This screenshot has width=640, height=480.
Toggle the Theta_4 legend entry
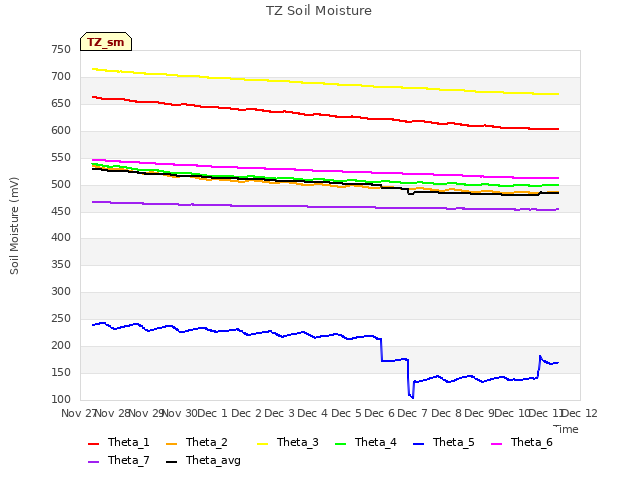tap(366, 442)
